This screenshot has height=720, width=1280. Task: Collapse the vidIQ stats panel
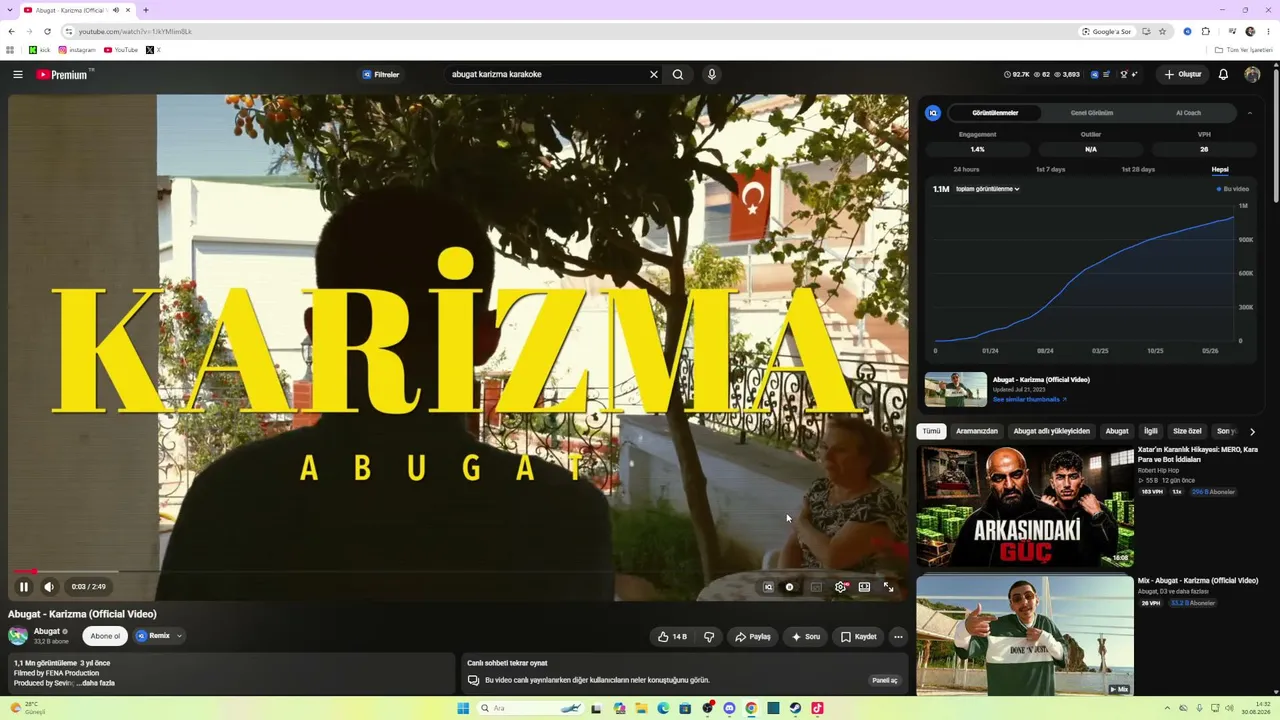point(1250,113)
